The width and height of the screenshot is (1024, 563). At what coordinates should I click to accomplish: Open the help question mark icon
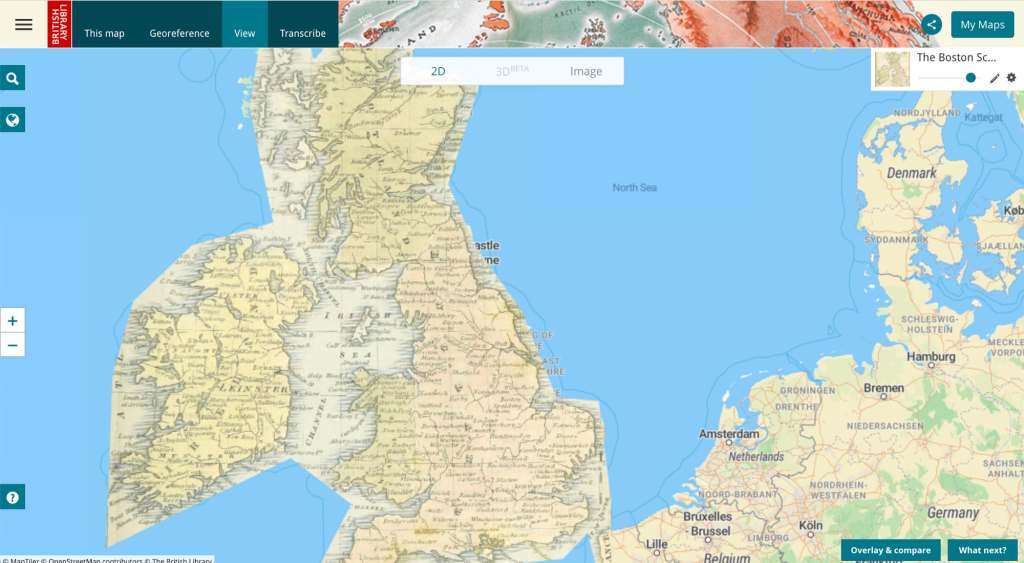pos(13,497)
